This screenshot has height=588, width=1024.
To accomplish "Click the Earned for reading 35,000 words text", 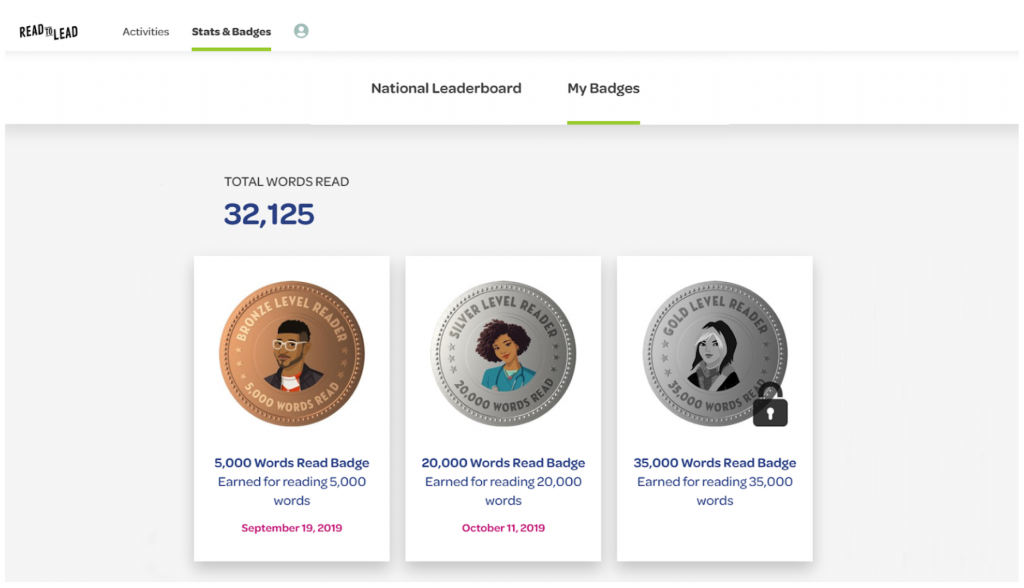I will point(714,491).
